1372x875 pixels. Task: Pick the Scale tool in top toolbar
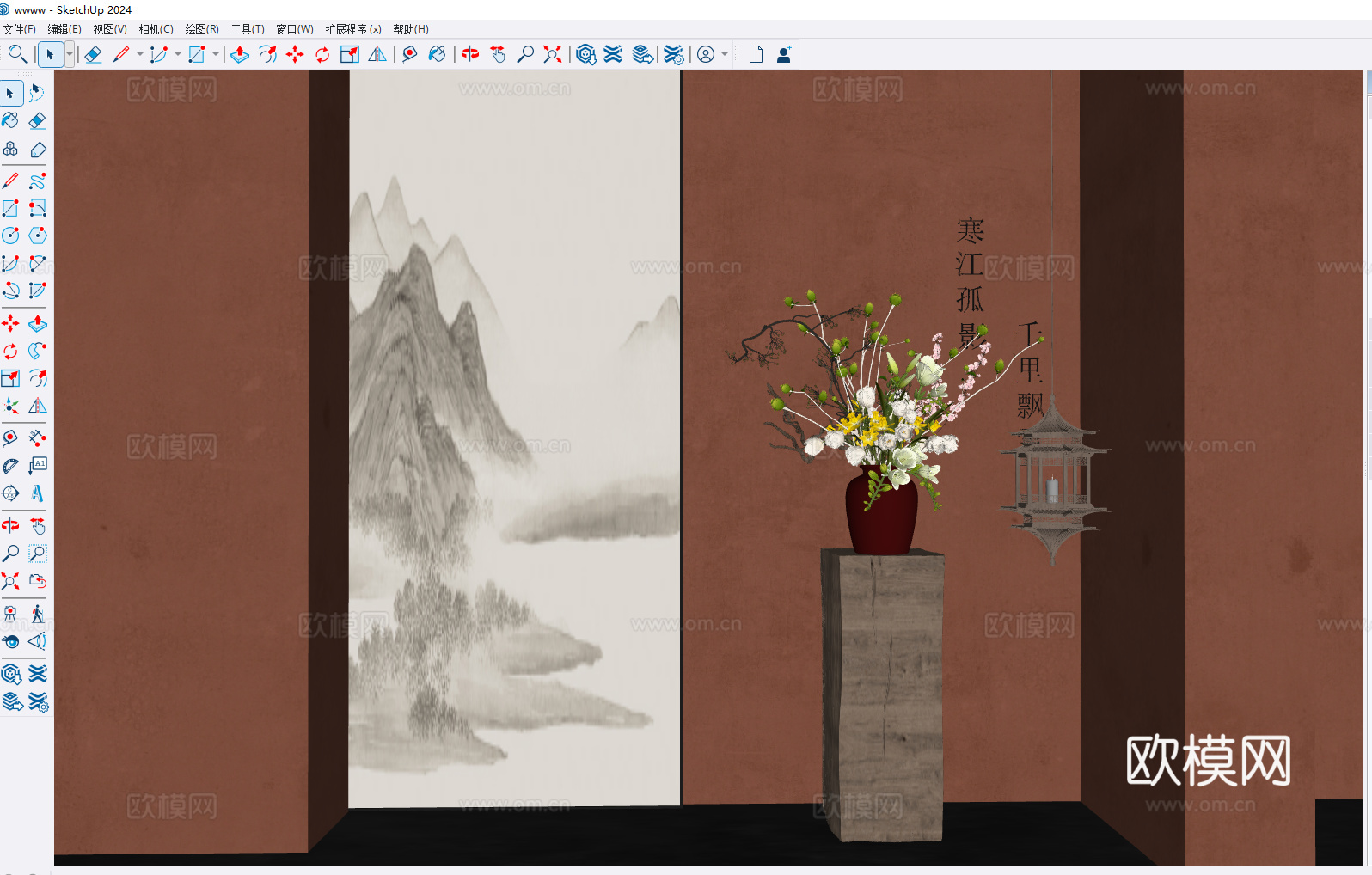(350, 54)
